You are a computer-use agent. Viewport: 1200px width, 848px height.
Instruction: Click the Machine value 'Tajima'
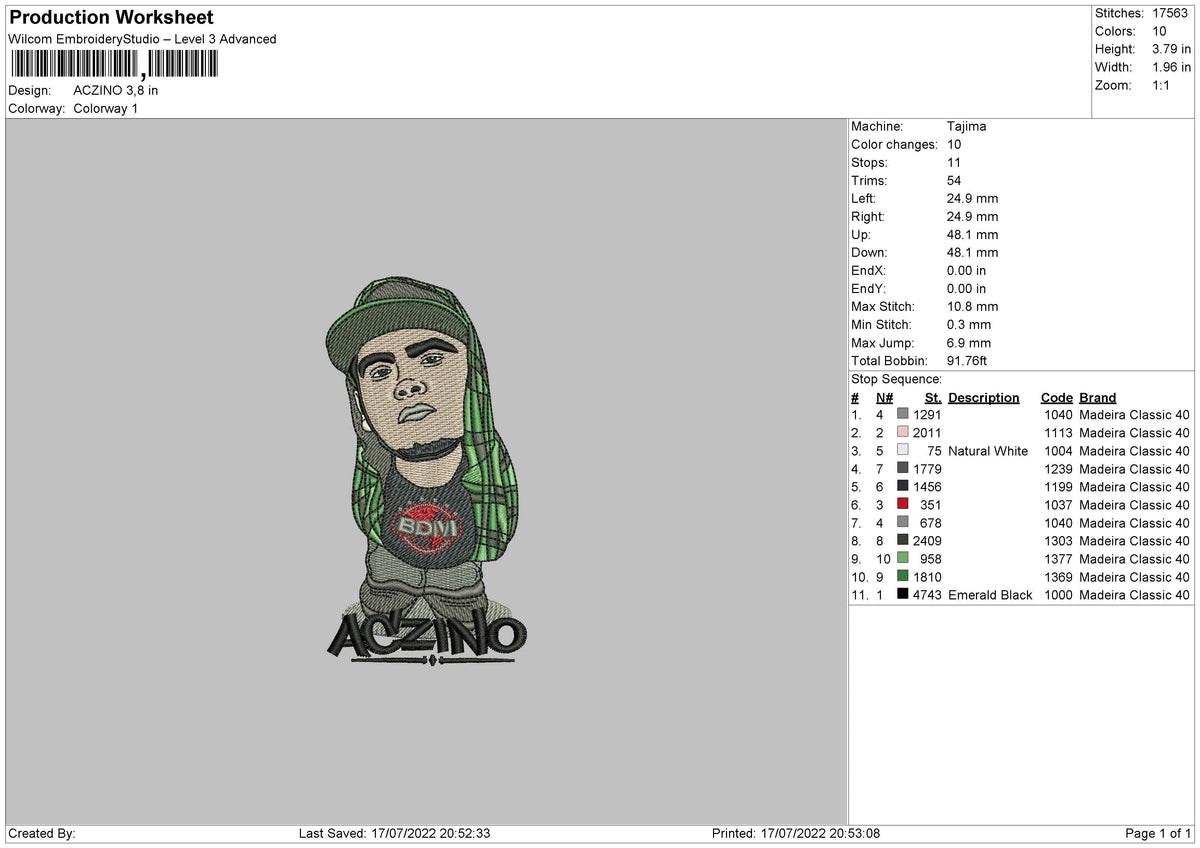pos(967,126)
